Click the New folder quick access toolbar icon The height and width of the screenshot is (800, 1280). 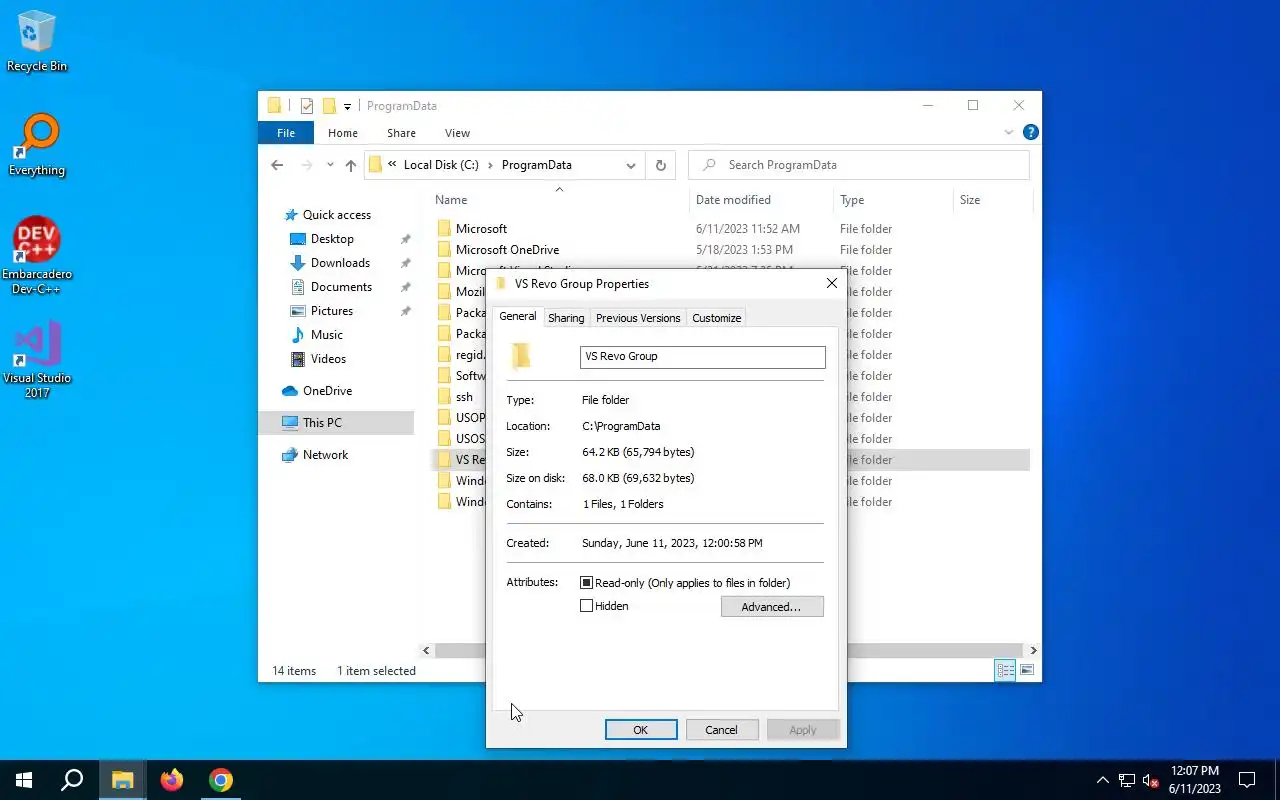tap(328, 106)
